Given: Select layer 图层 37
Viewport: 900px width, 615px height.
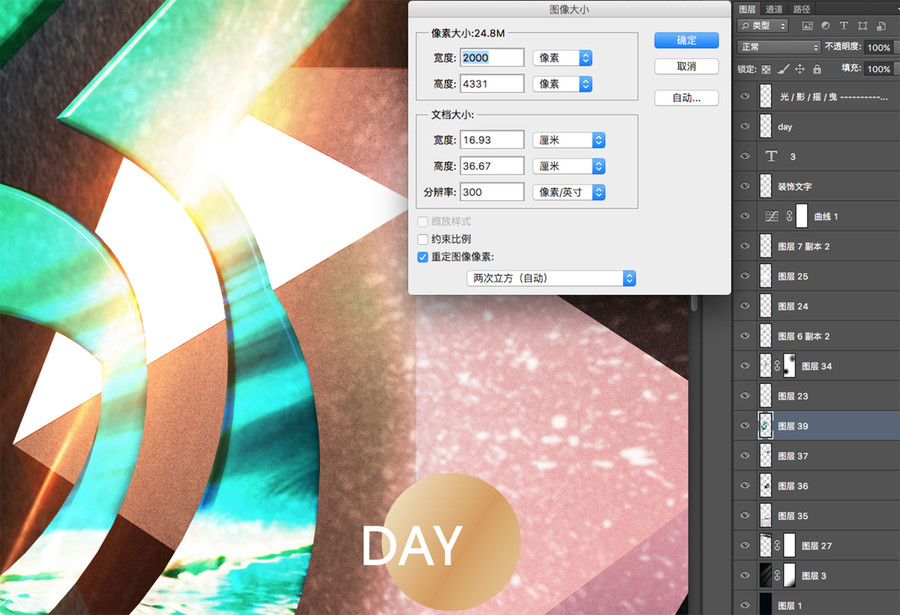Looking at the screenshot, I should coord(817,456).
